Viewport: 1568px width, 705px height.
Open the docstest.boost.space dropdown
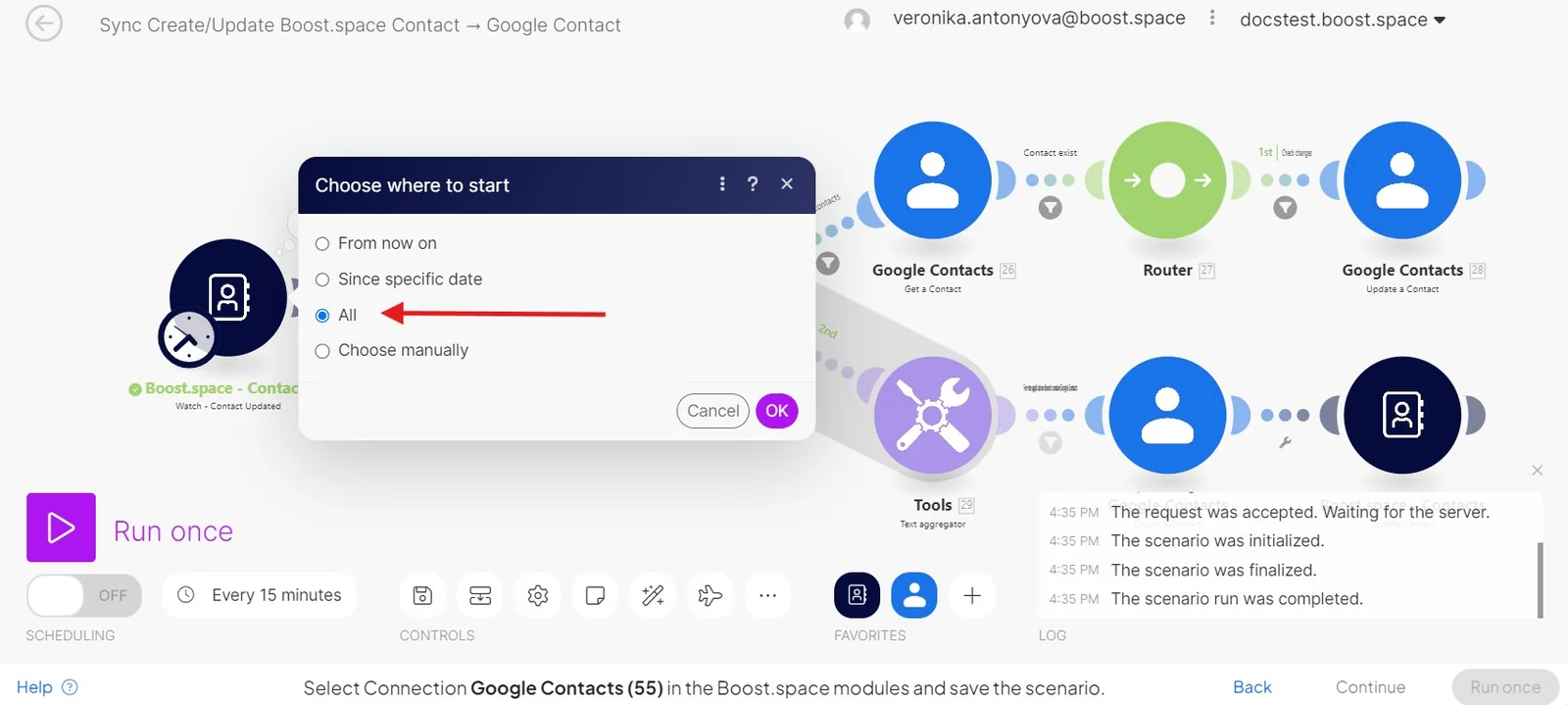point(1343,20)
